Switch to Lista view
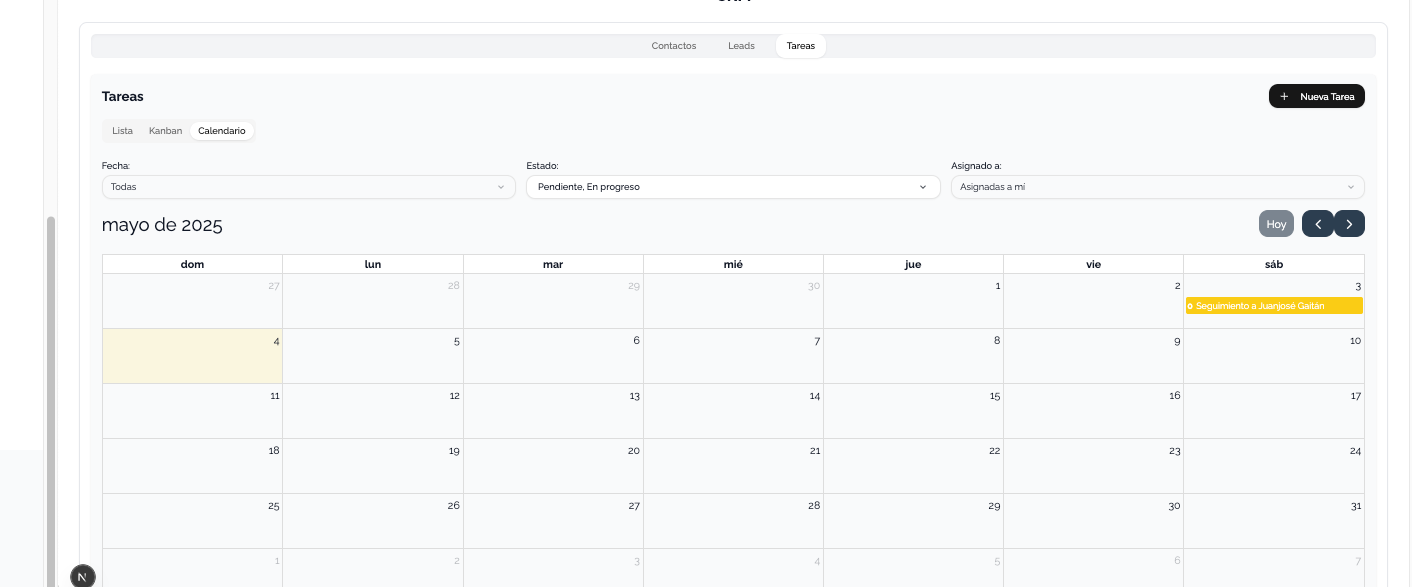The width and height of the screenshot is (1412, 587). pos(122,131)
